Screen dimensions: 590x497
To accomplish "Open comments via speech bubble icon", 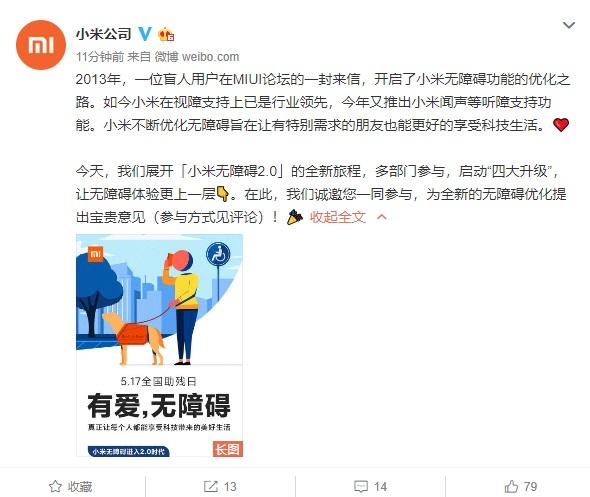I will coord(361,486).
